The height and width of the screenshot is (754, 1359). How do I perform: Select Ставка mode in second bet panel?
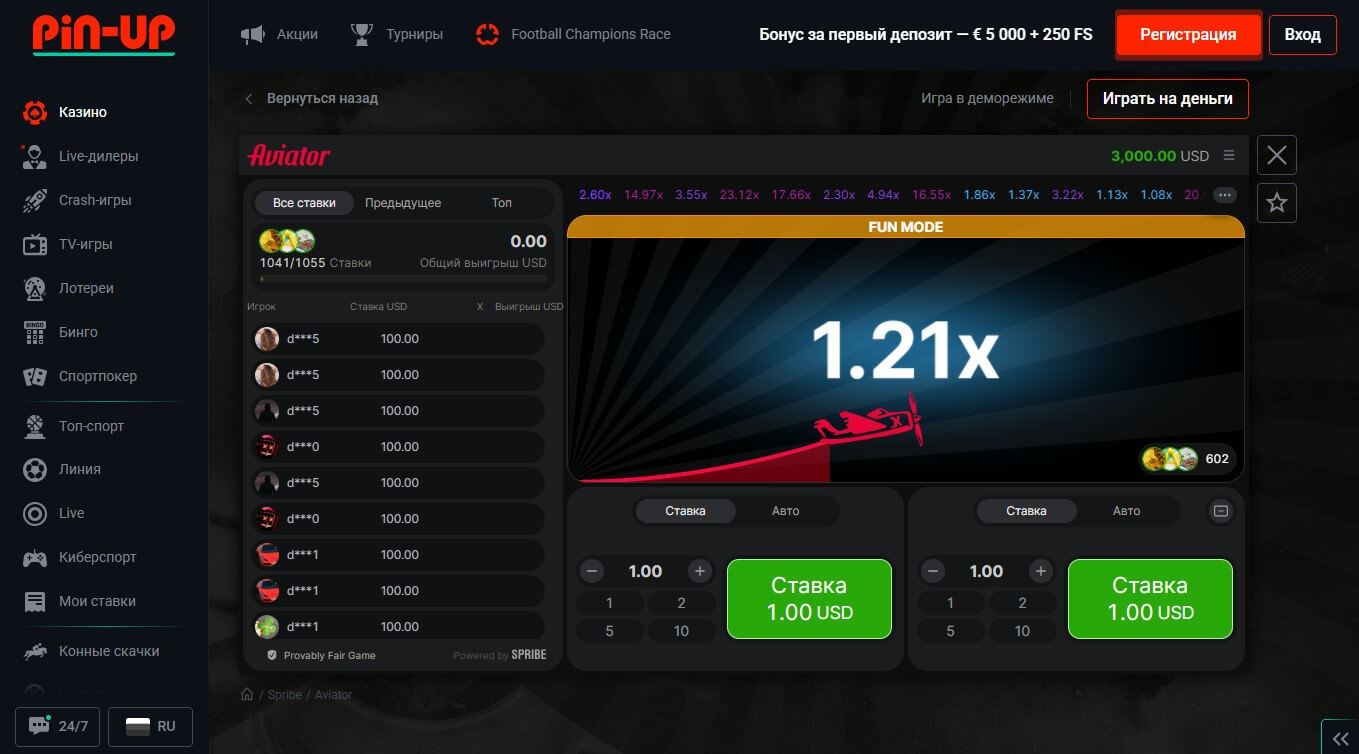click(x=1026, y=511)
